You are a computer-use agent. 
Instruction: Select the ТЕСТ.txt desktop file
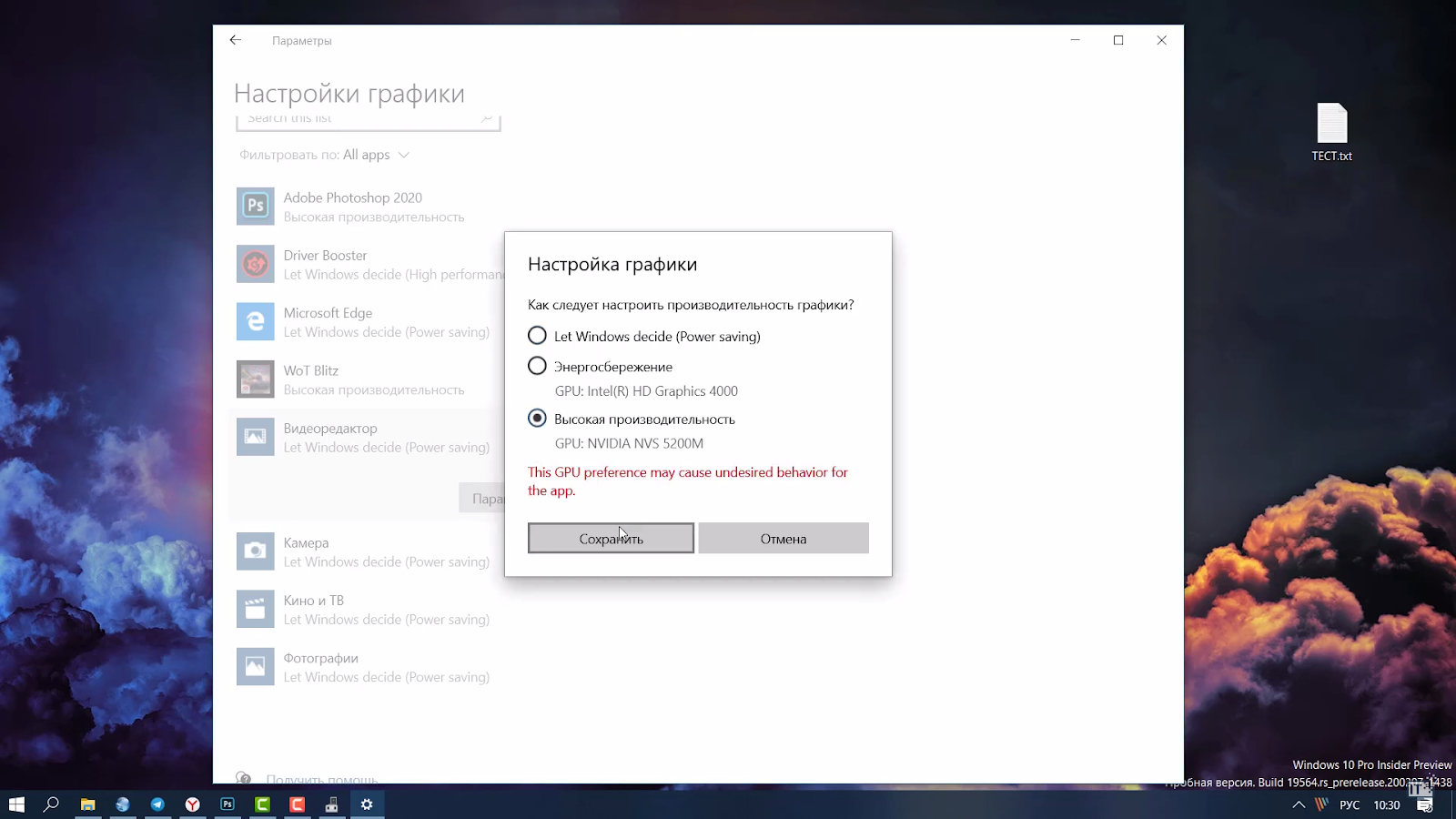point(1331,133)
